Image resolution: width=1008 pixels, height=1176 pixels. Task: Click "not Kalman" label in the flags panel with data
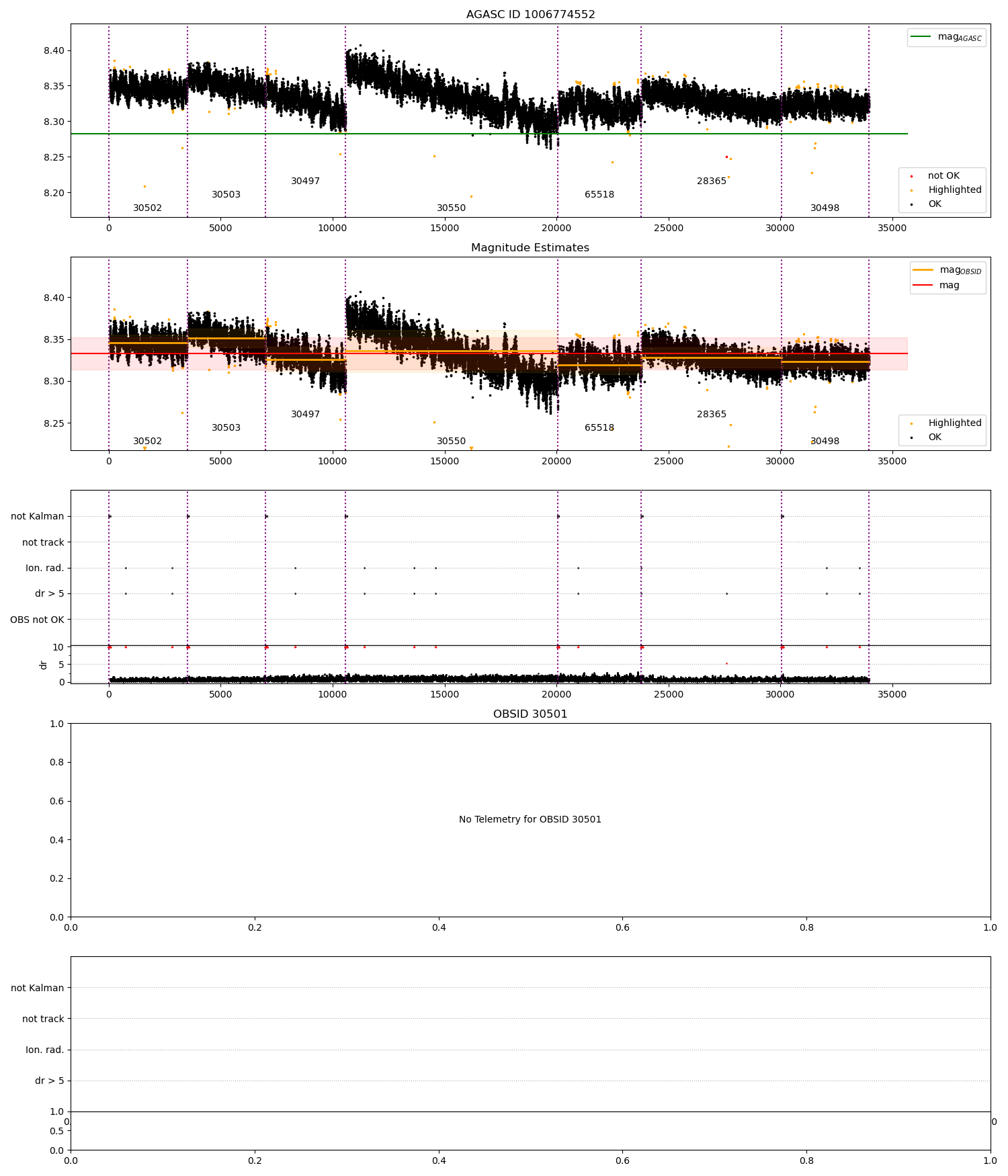[x=38, y=517]
